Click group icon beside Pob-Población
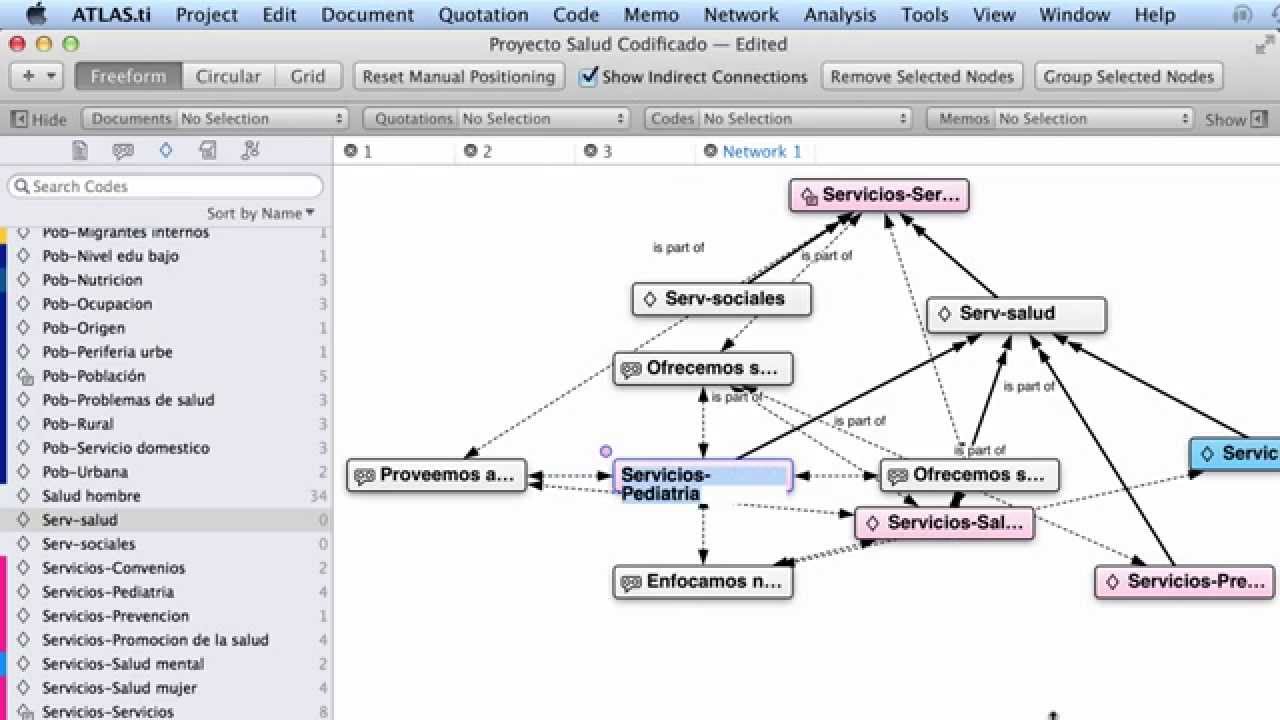 [25, 376]
